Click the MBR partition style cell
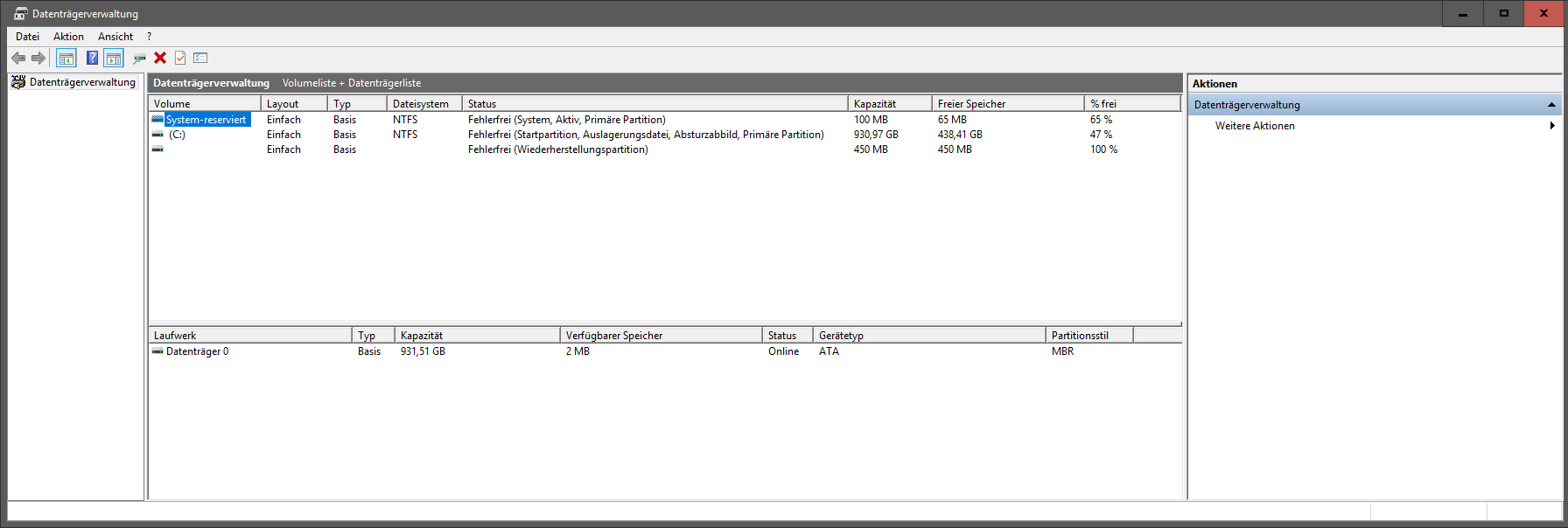The width and height of the screenshot is (1568, 528). [x=1062, y=351]
